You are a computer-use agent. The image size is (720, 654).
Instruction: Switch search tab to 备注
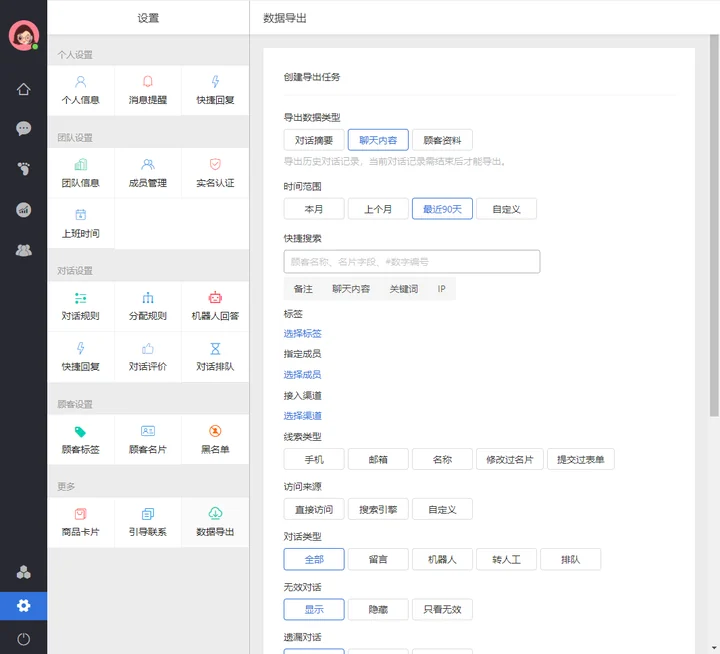point(303,289)
